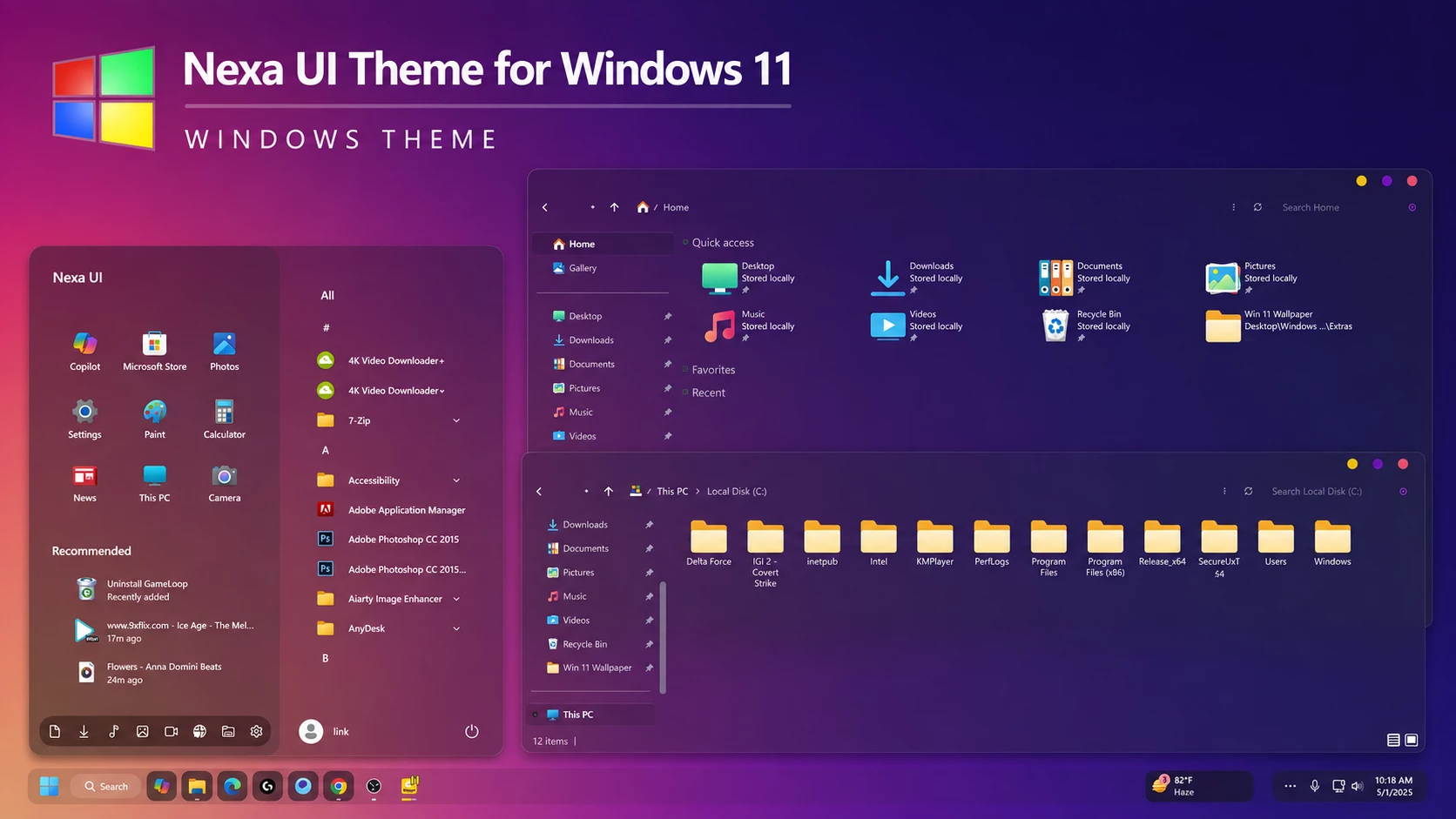The image size is (1456, 819).
Task: Open recent locations dropdown in Home window
Action: point(592,207)
